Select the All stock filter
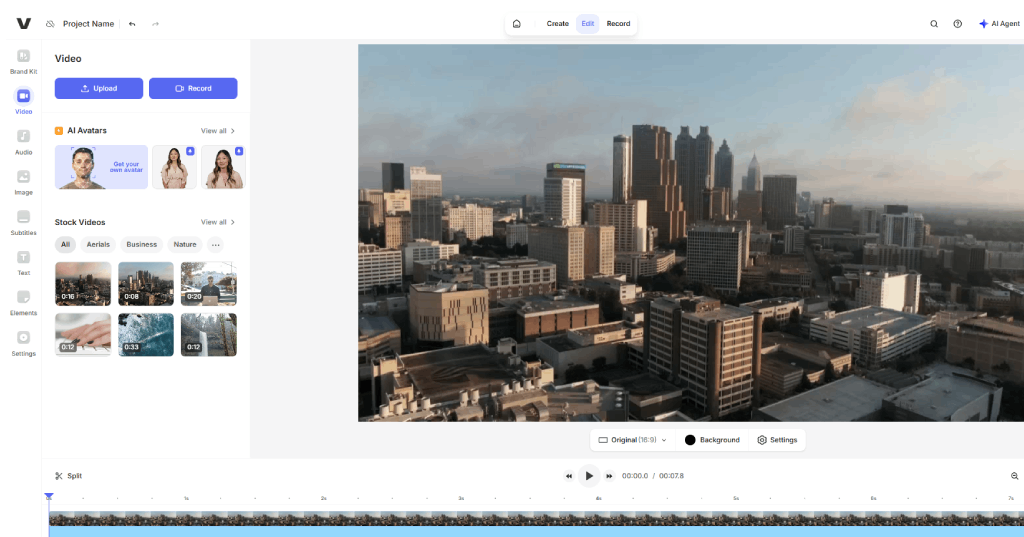 pos(65,244)
